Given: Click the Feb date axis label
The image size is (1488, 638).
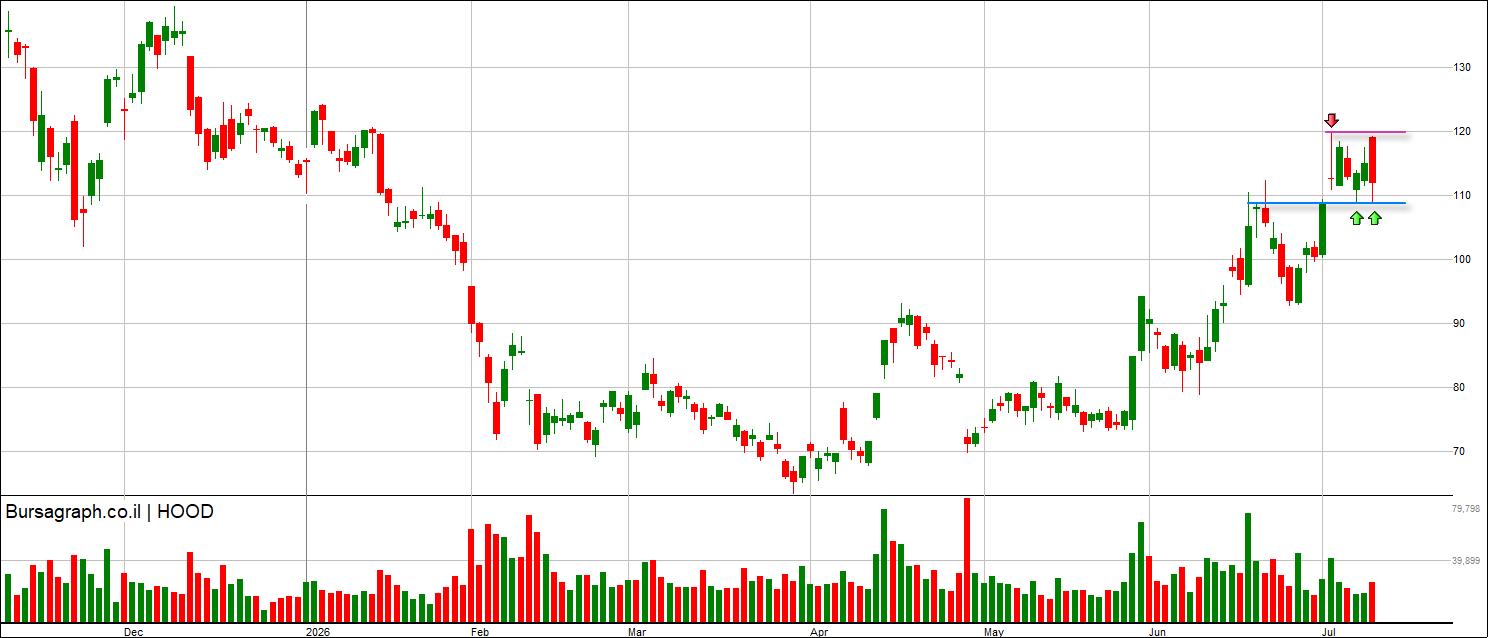Looking at the screenshot, I should [478, 632].
